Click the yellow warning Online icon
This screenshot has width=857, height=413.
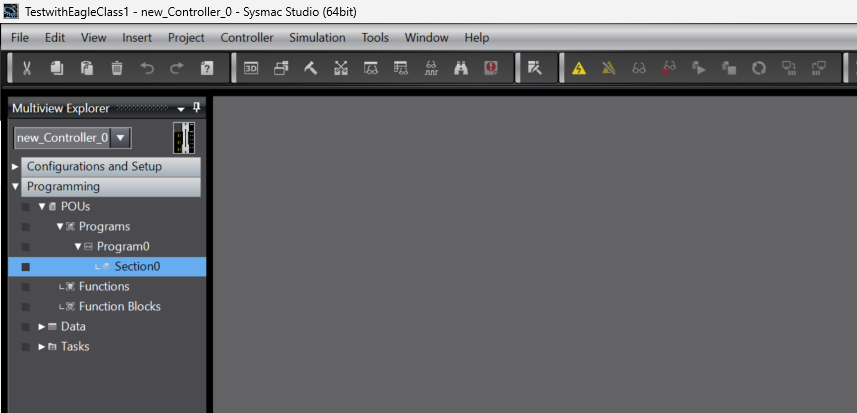pos(579,68)
